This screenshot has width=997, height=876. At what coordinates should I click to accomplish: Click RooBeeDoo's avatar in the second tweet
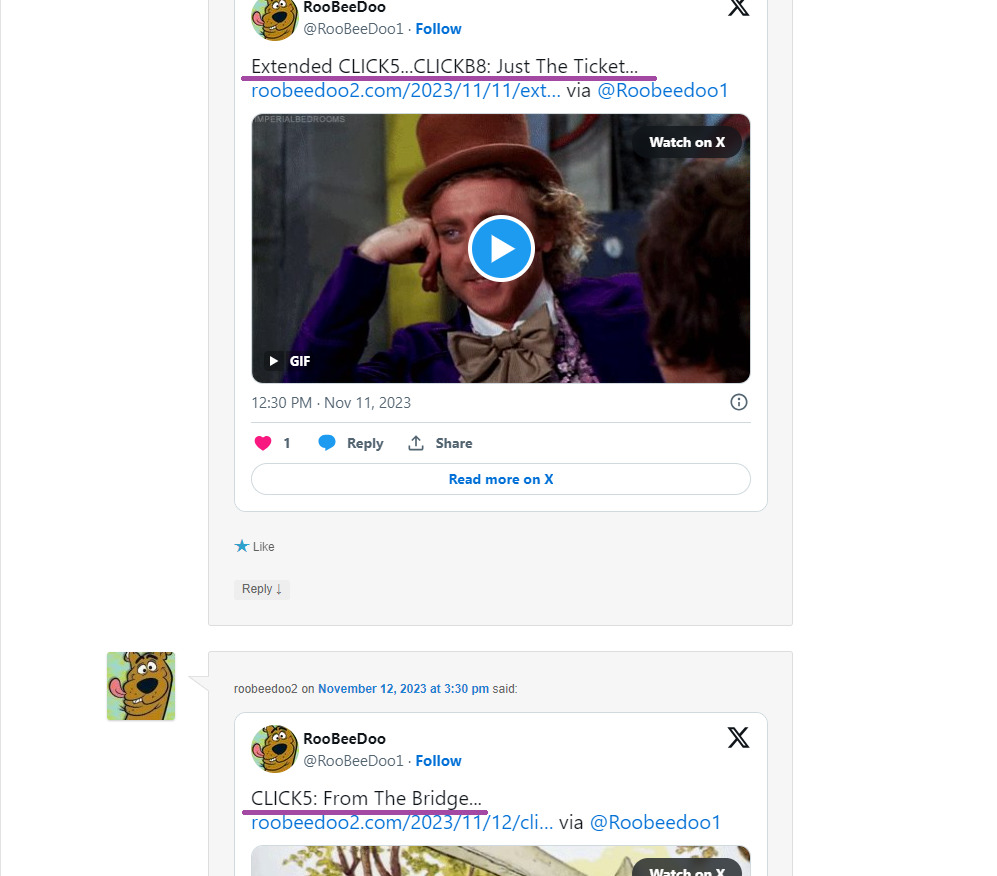[274, 749]
